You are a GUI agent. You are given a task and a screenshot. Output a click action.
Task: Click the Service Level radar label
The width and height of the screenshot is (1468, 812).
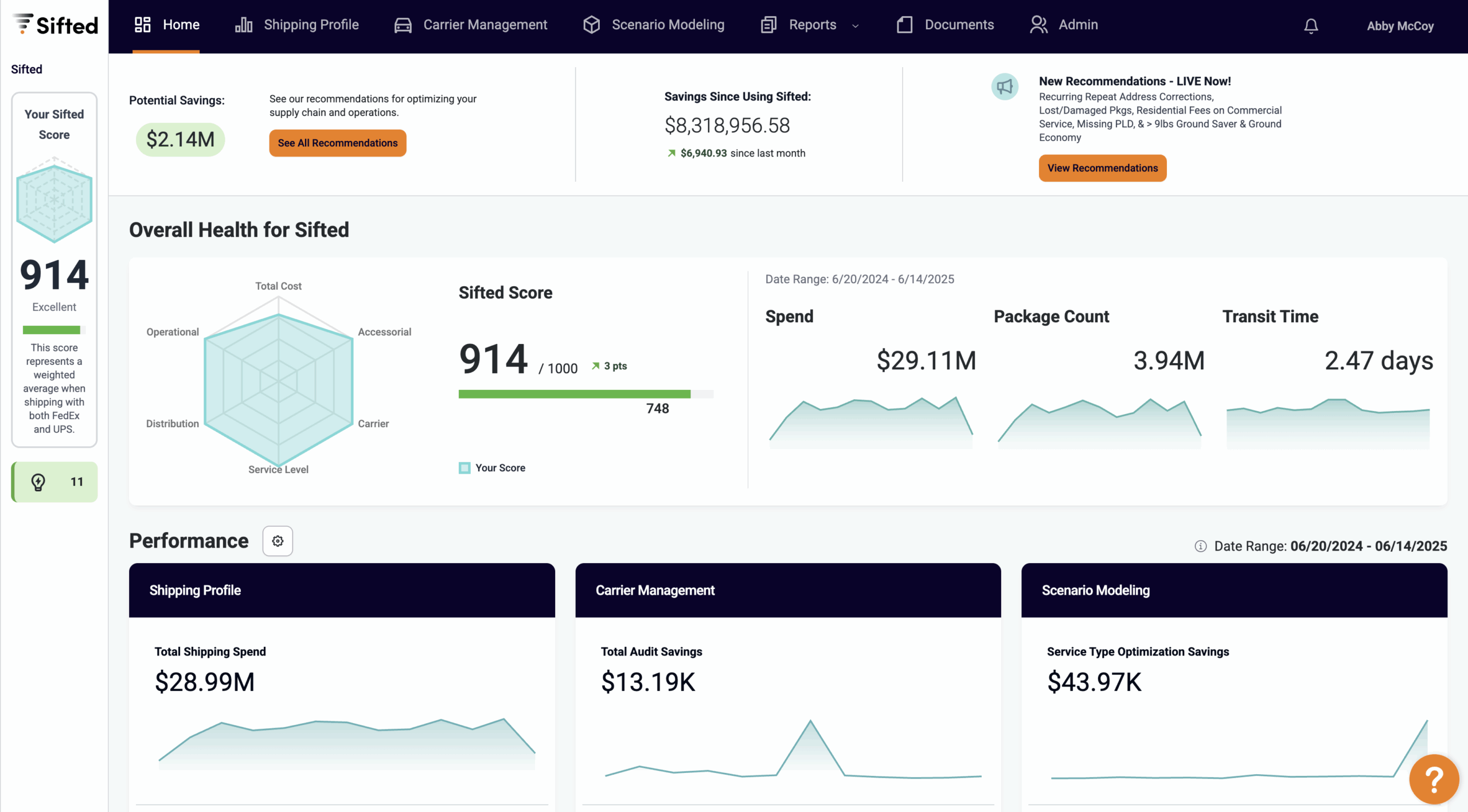pyautogui.click(x=278, y=469)
